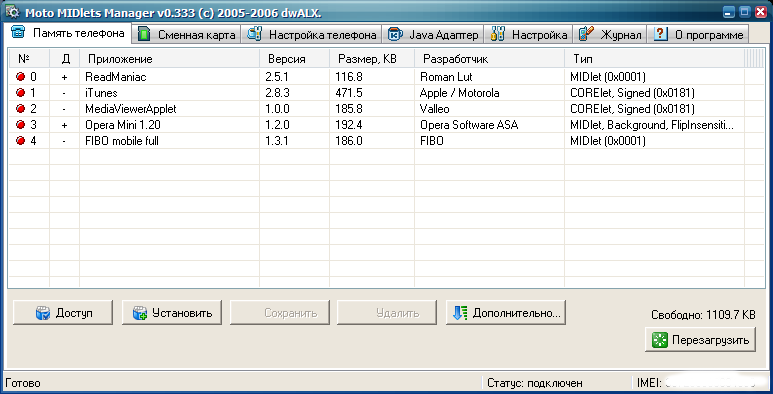773x394 pixels.
Task: Click the red dot icon for Opera Mini row
Action: click(20, 125)
